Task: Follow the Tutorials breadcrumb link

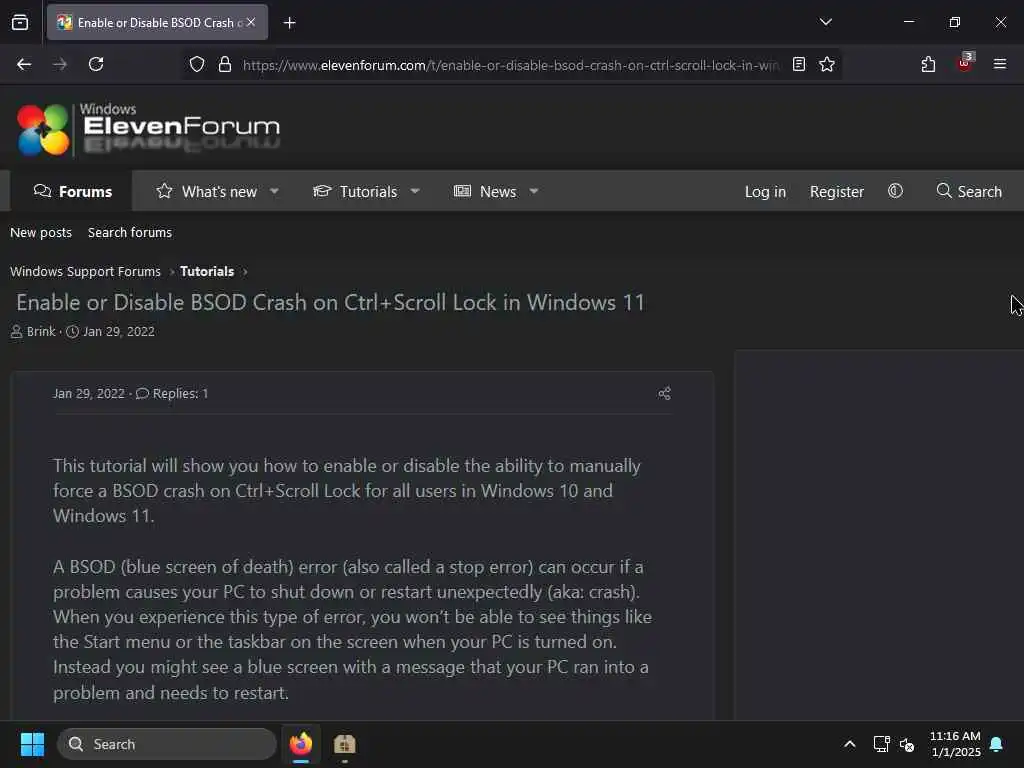Action: [207, 272]
